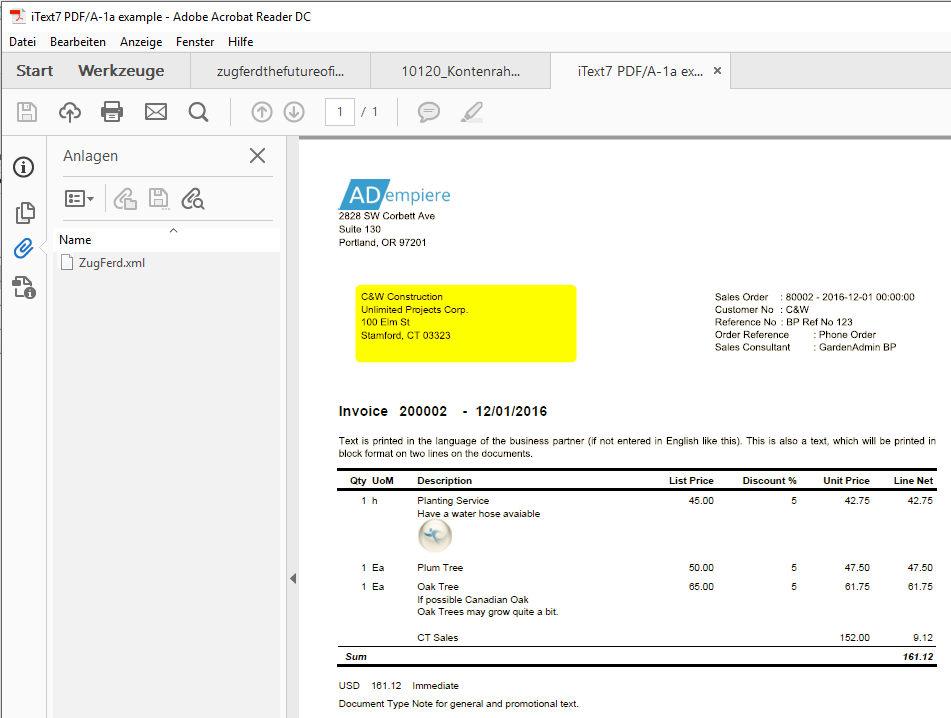Click the Save file toolbar icon
The height and width of the screenshot is (718, 951).
[x=27, y=112]
